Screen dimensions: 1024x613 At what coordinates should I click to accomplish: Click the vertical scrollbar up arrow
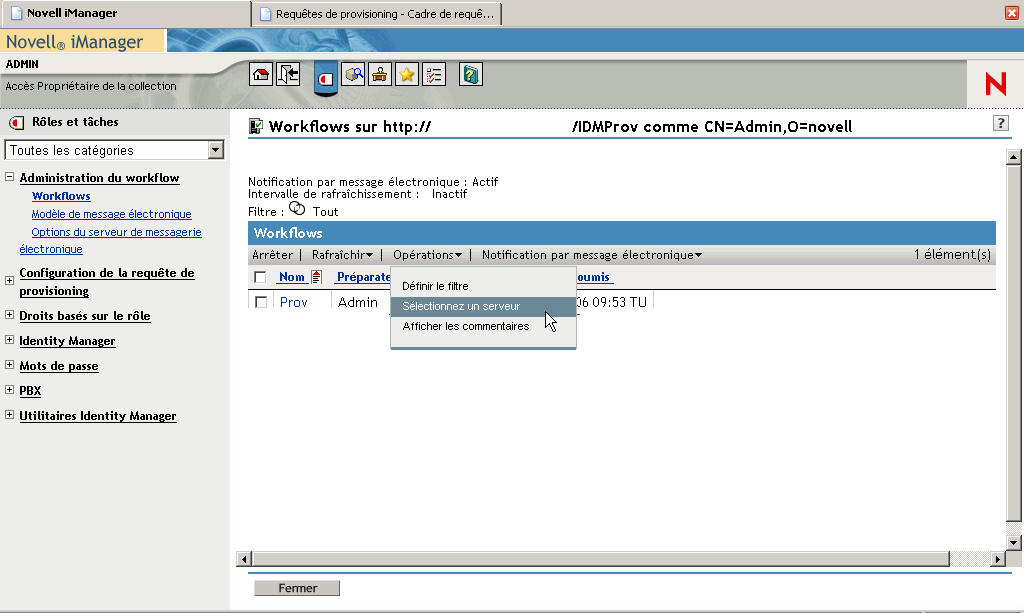pyautogui.click(x=1014, y=157)
